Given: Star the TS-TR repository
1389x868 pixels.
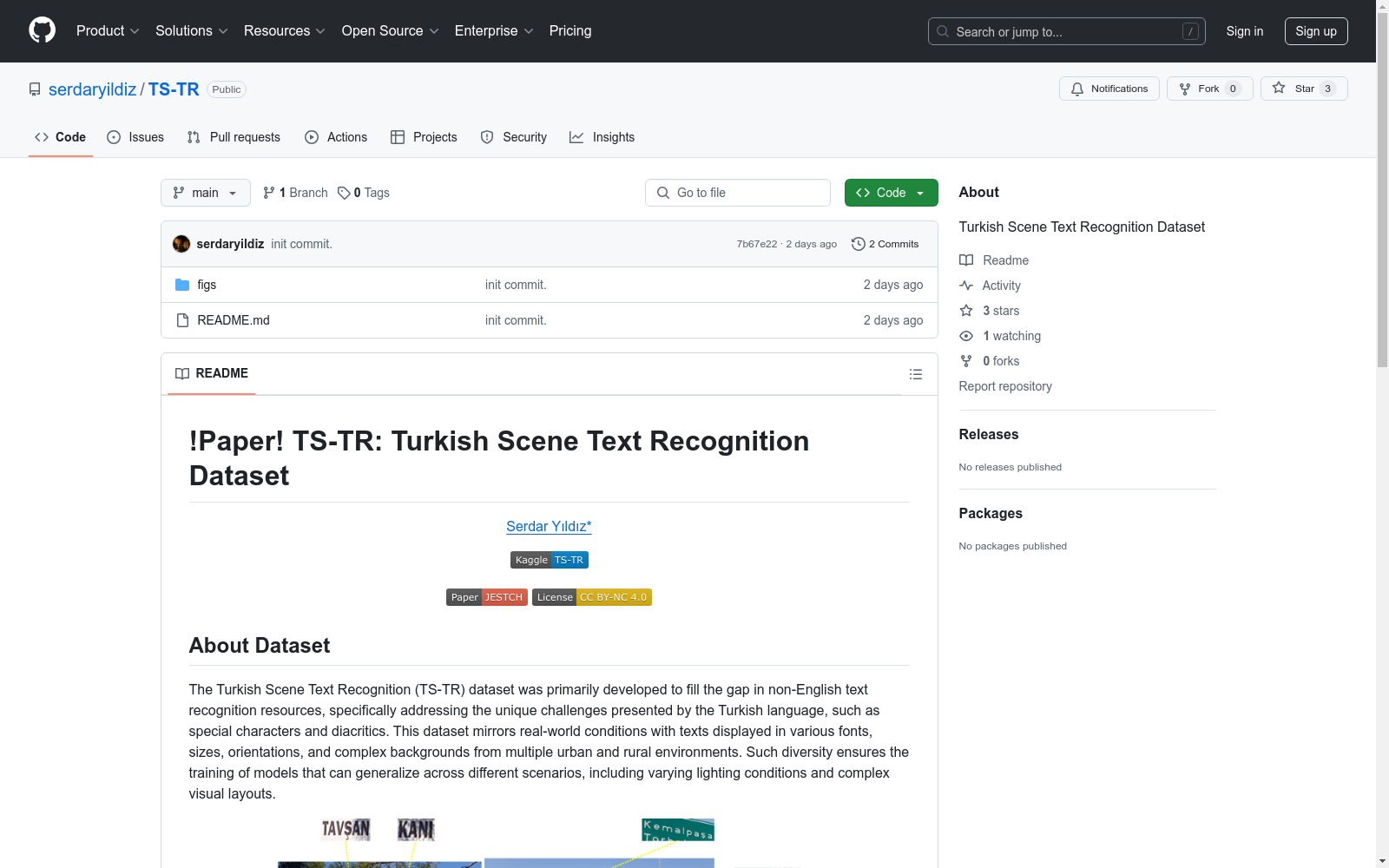Looking at the screenshot, I should coord(1304,89).
